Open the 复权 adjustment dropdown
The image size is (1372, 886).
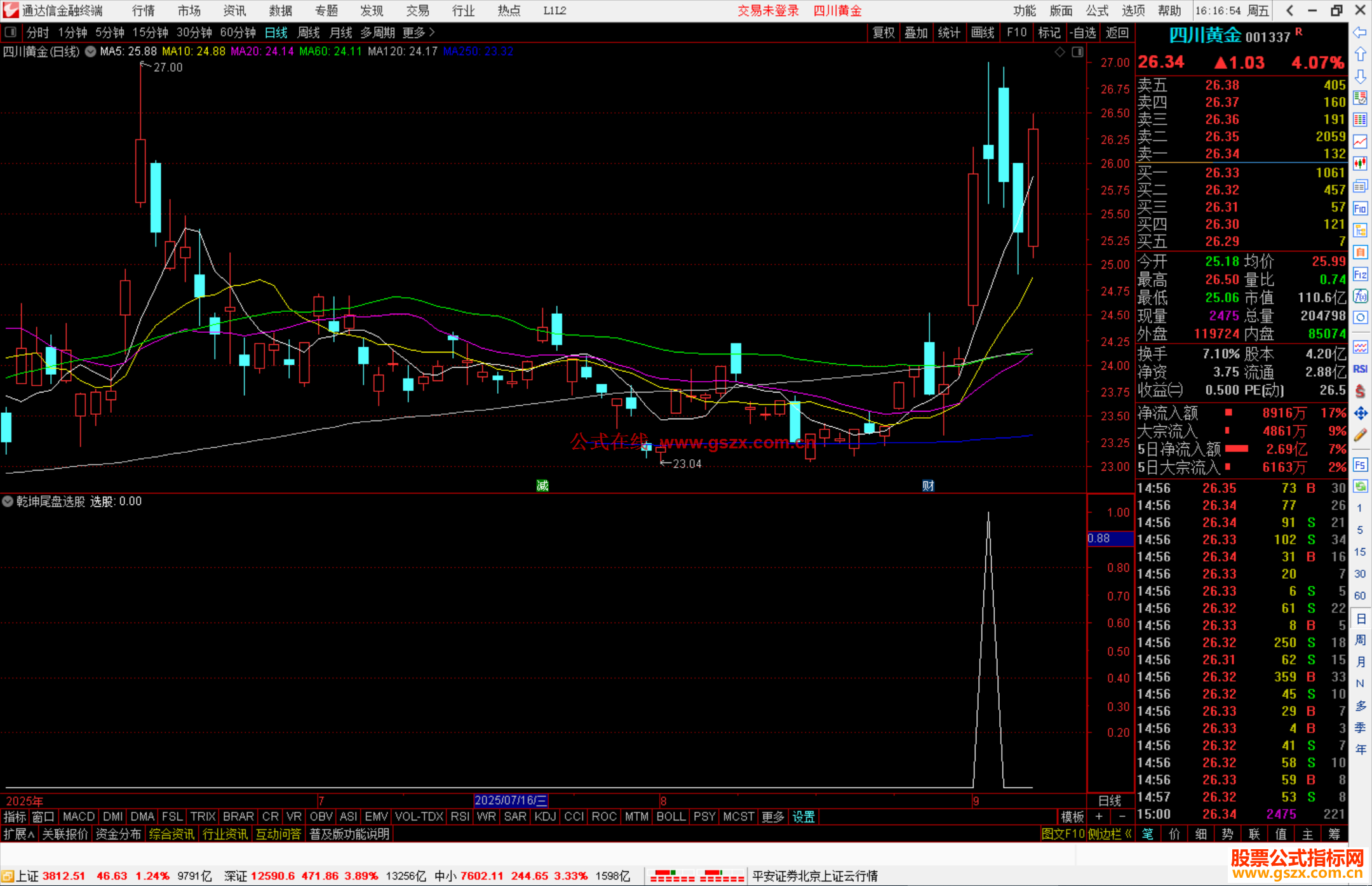[x=883, y=32]
